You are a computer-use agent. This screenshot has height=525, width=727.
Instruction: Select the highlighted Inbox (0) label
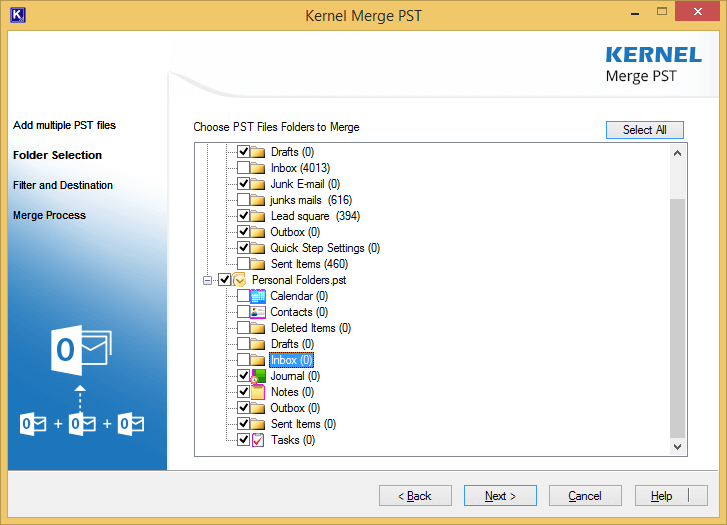tap(292, 360)
